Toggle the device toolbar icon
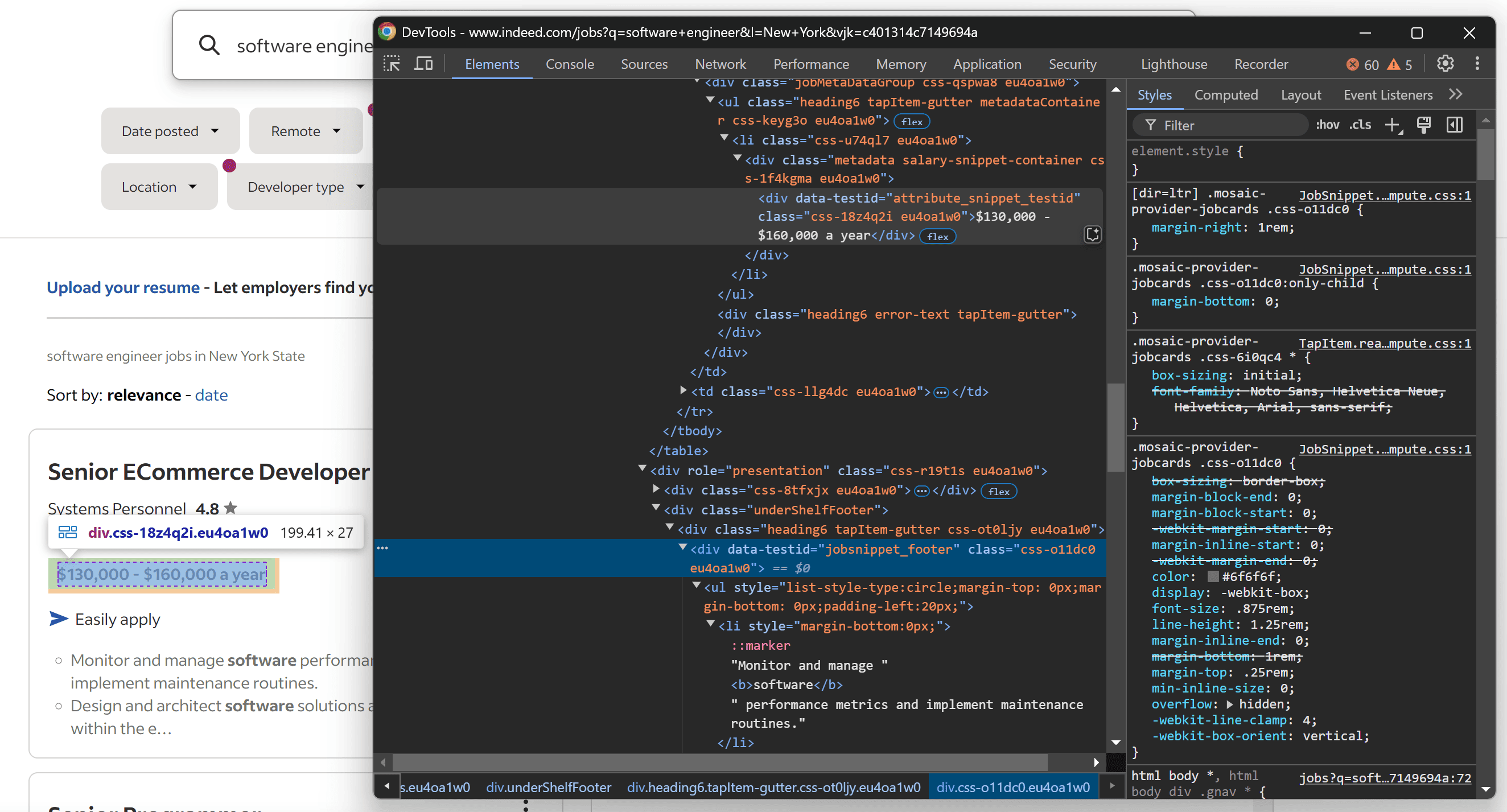The width and height of the screenshot is (1507, 812). pos(423,64)
